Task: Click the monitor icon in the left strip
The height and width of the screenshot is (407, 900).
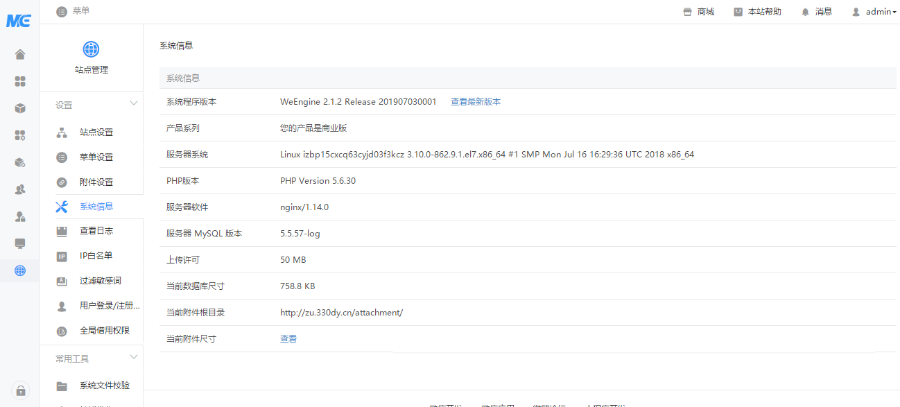Action: [20, 243]
